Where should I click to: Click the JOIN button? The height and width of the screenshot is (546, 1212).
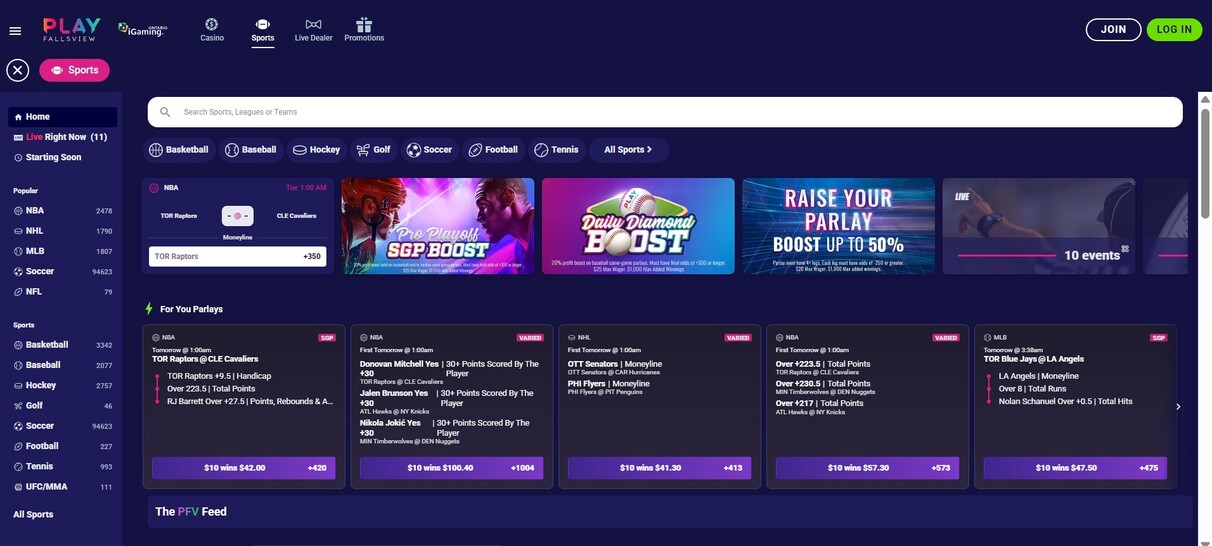point(1113,30)
